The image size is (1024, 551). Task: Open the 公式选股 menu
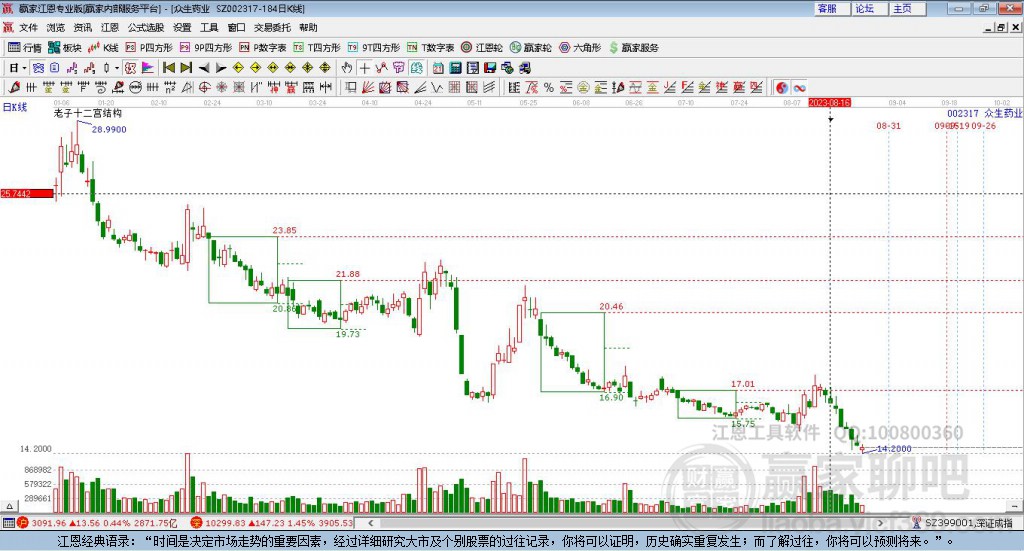(x=146, y=27)
